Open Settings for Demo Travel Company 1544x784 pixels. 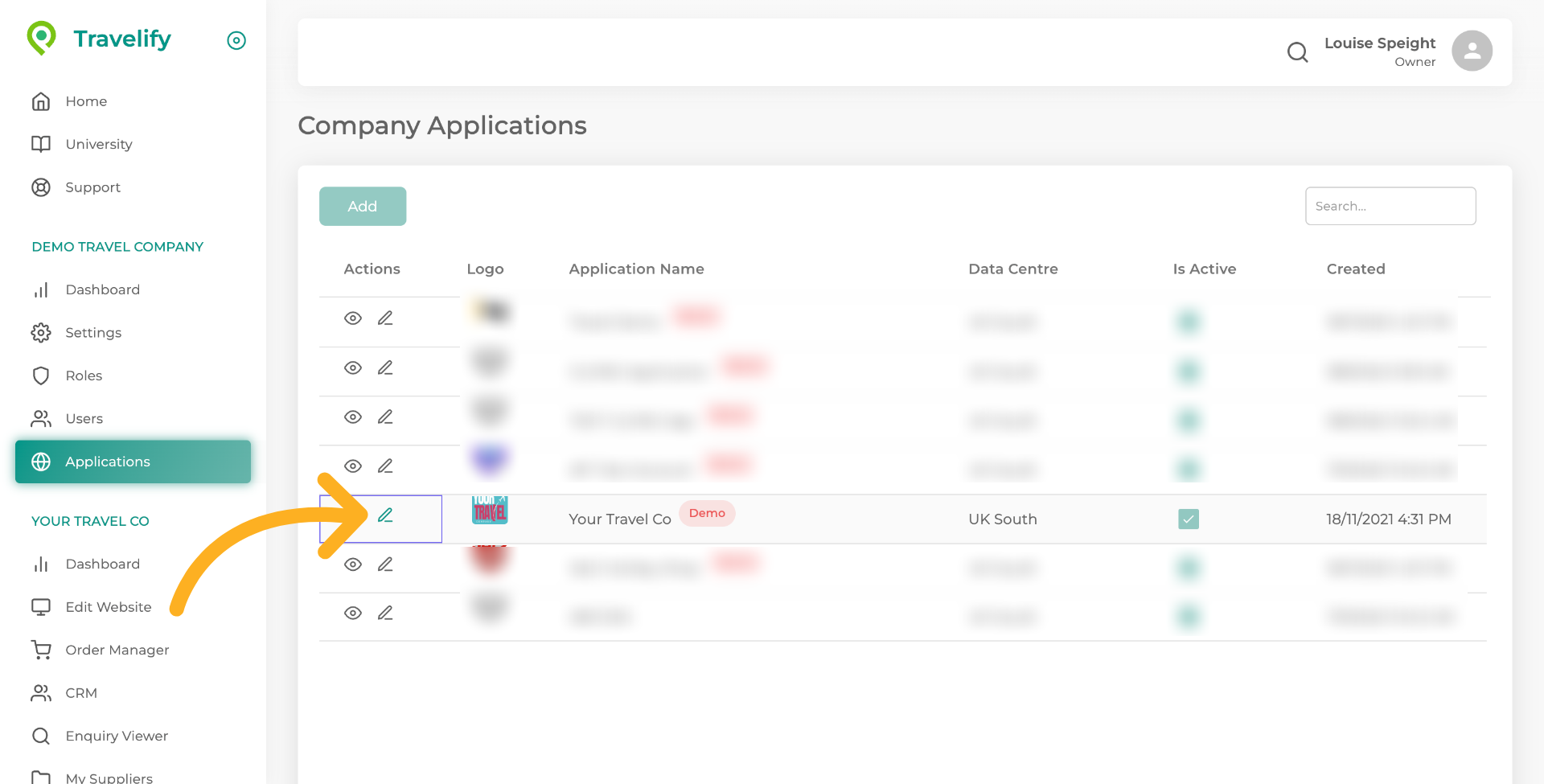pos(93,332)
